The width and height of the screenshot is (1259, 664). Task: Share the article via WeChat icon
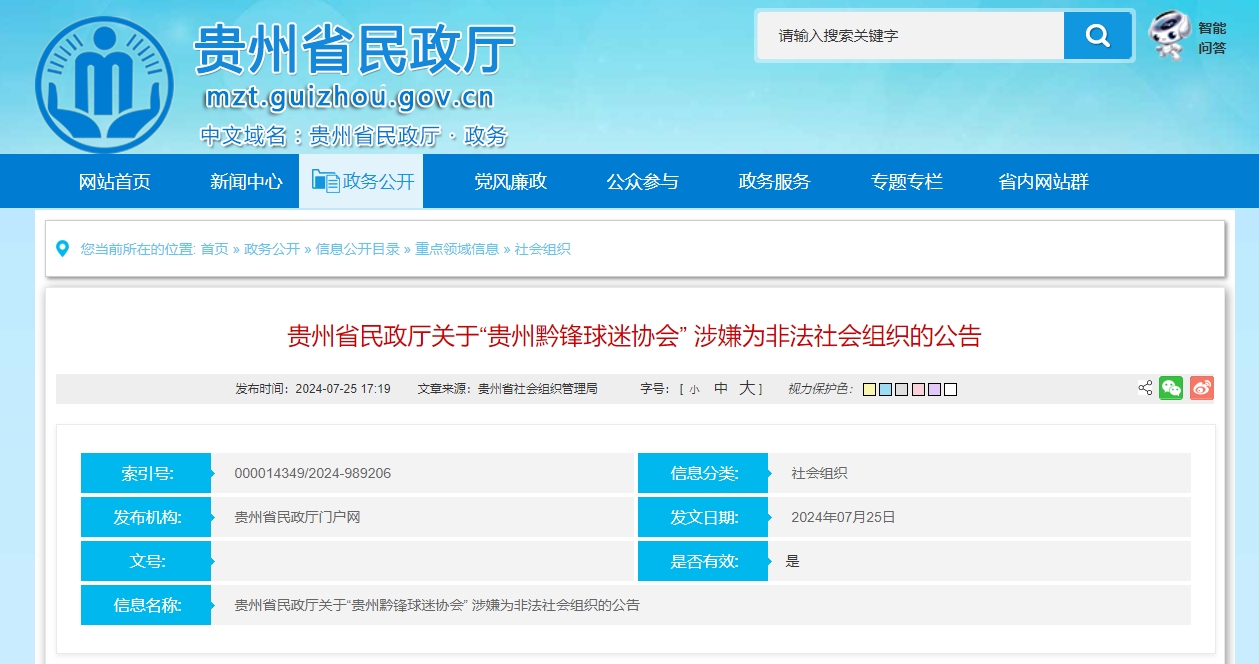(1171, 389)
